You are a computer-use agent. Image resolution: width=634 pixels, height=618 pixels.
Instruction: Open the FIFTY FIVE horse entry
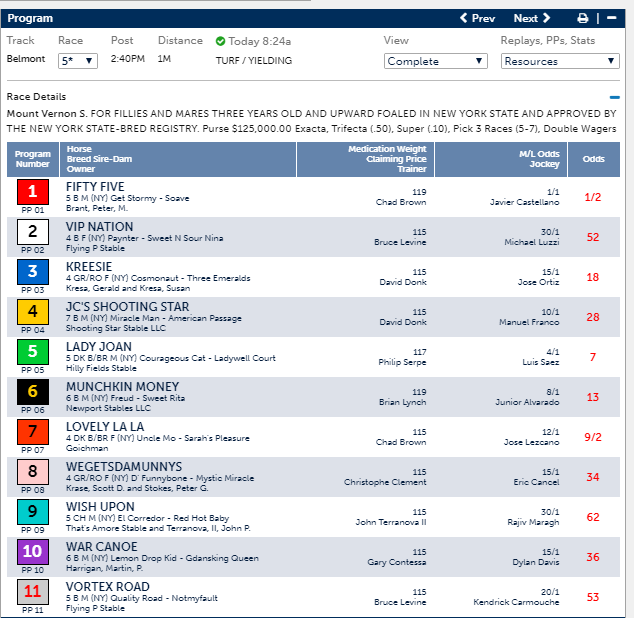coord(95,187)
